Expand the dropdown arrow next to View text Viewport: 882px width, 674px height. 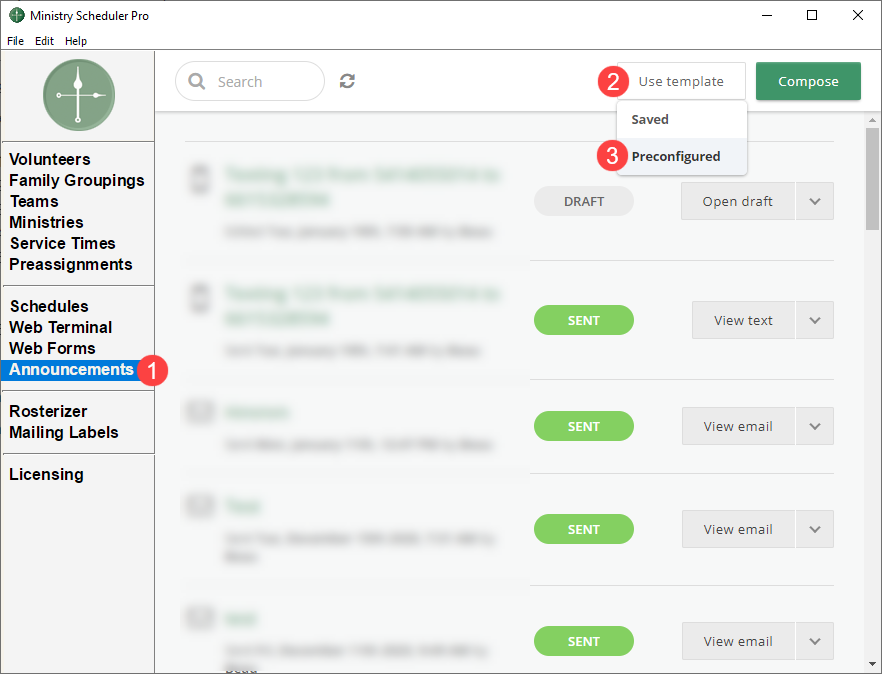coord(815,320)
